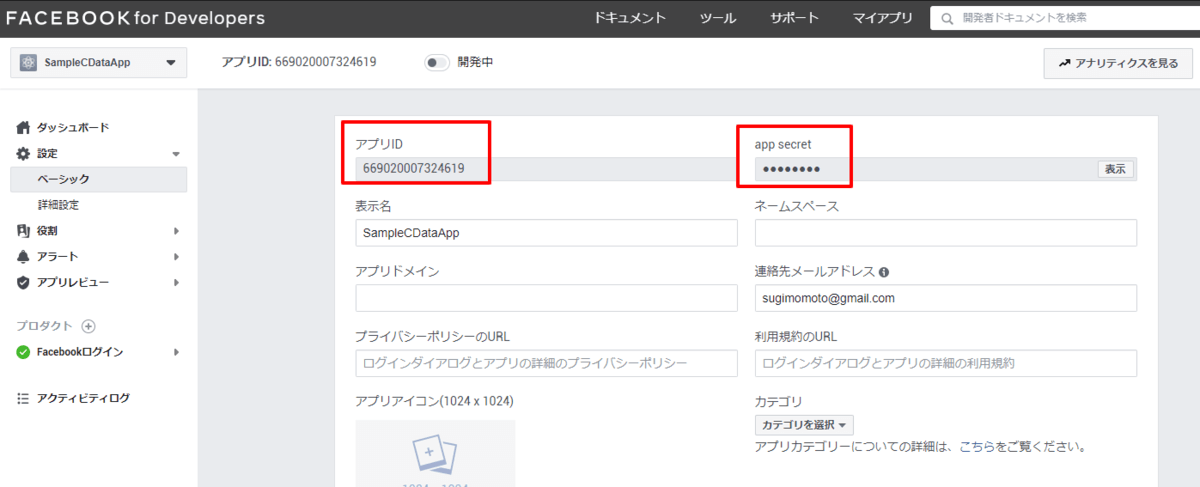Click the 利用規約のURL input field
The width and height of the screenshot is (1200, 487).
click(946, 363)
